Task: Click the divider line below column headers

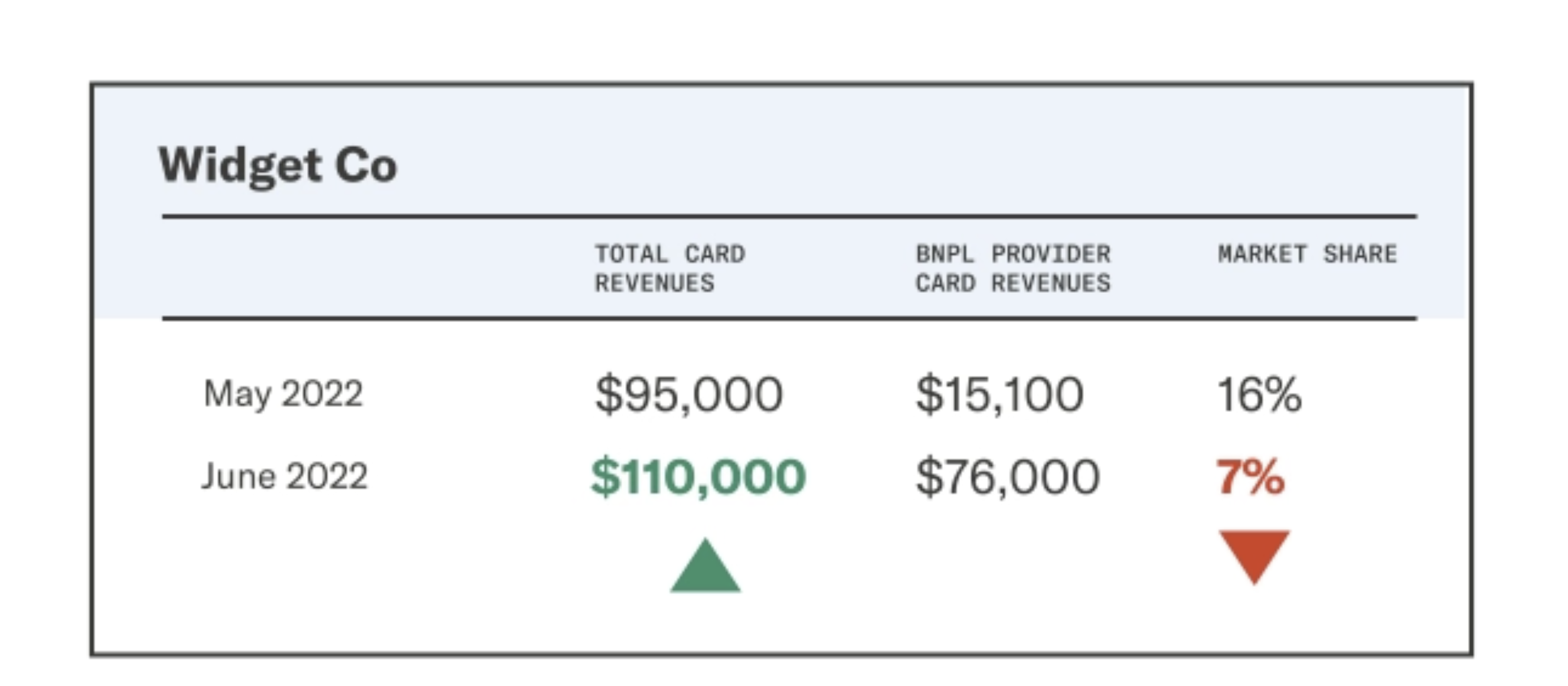Action: click(x=789, y=318)
